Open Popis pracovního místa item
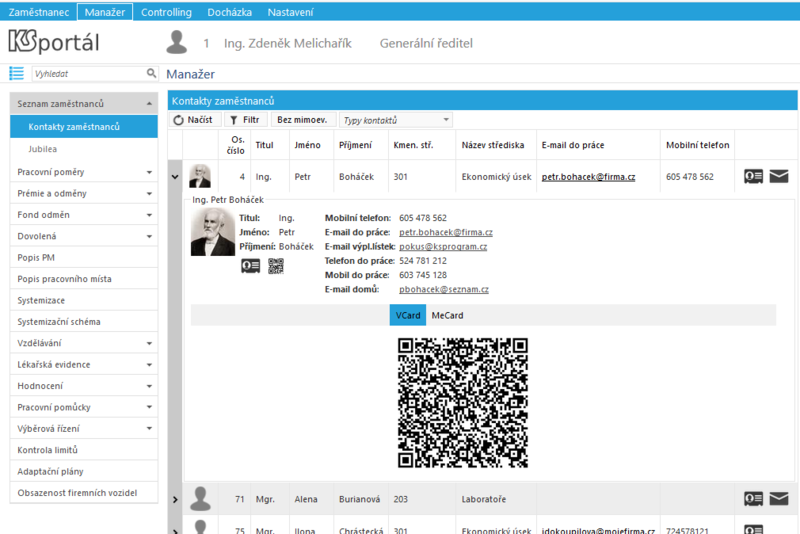The image size is (800, 534). click(x=84, y=279)
